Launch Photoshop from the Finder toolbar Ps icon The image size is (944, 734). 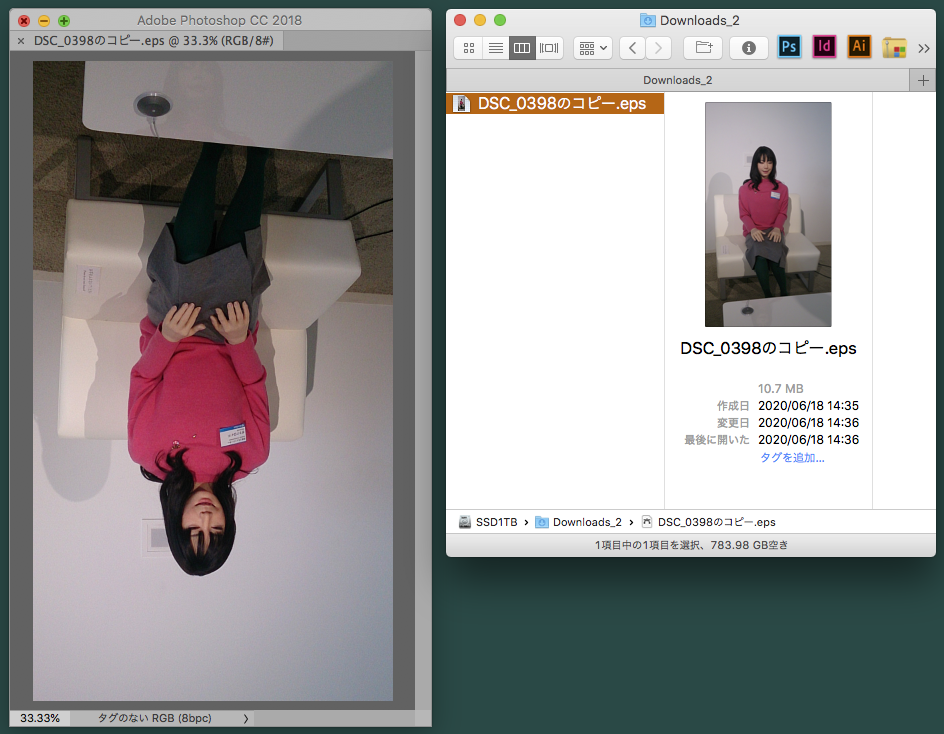[789, 47]
